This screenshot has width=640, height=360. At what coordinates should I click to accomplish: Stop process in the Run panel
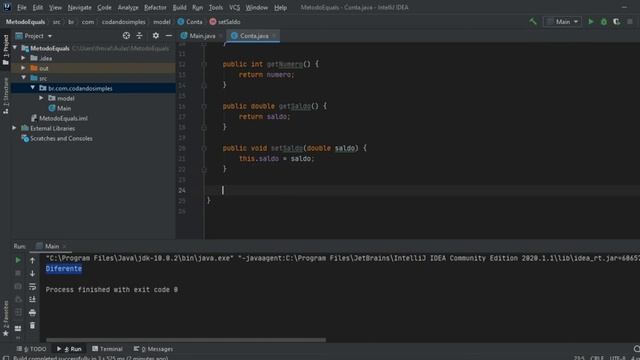point(18,273)
